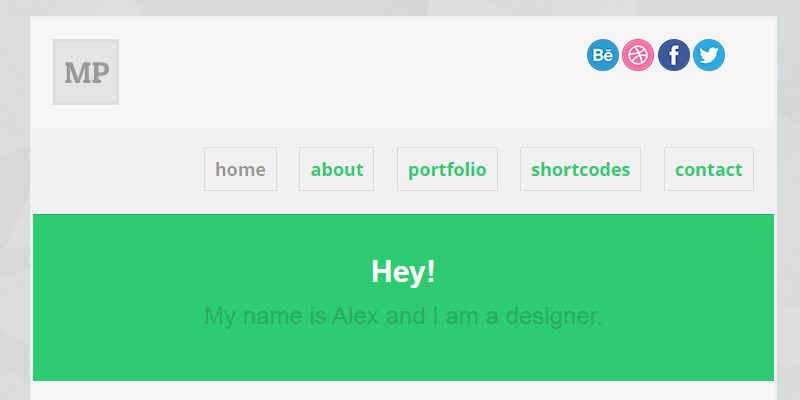Select the shortcodes menu item

(x=580, y=169)
